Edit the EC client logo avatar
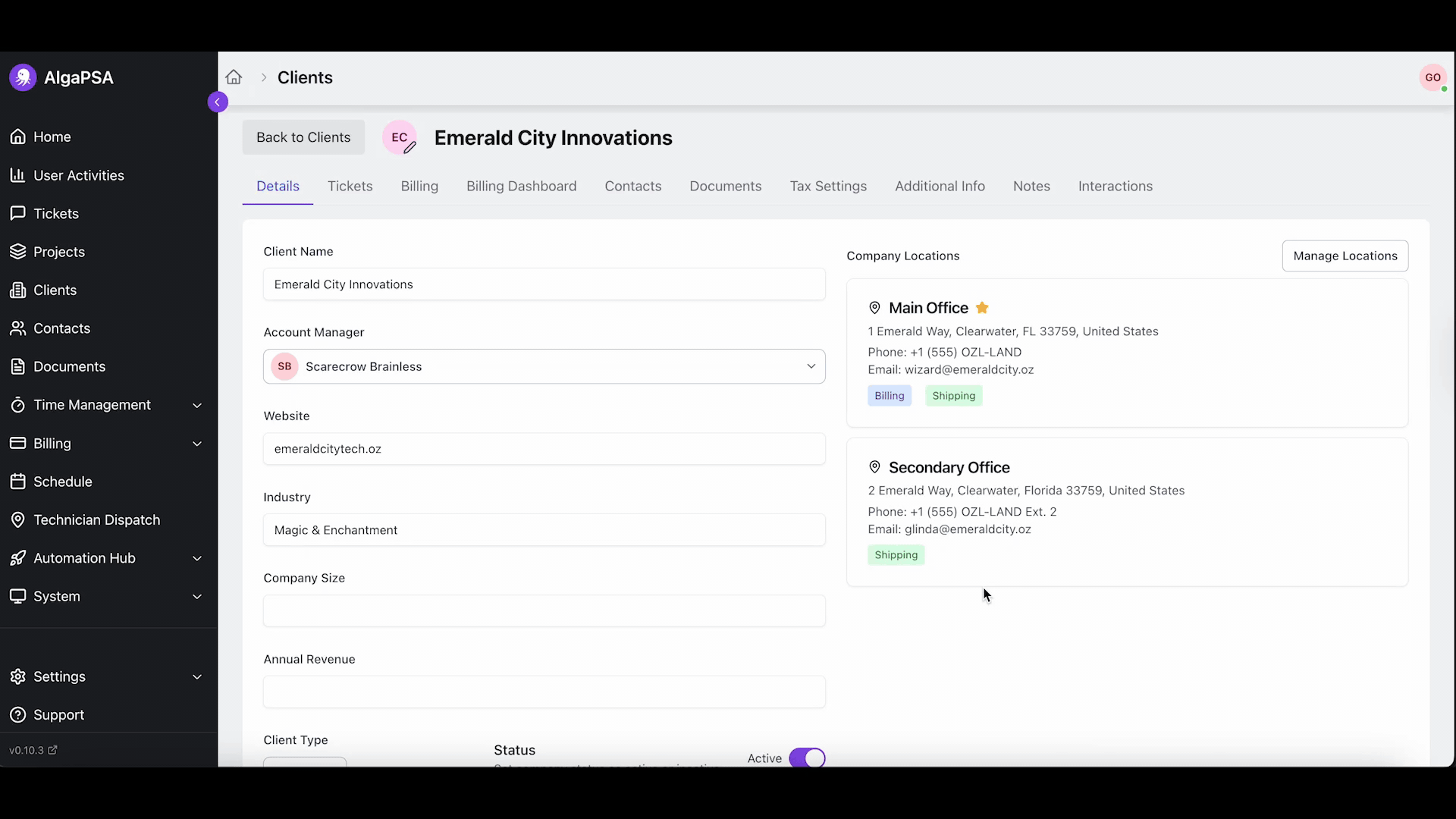 pyautogui.click(x=400, y=138)
